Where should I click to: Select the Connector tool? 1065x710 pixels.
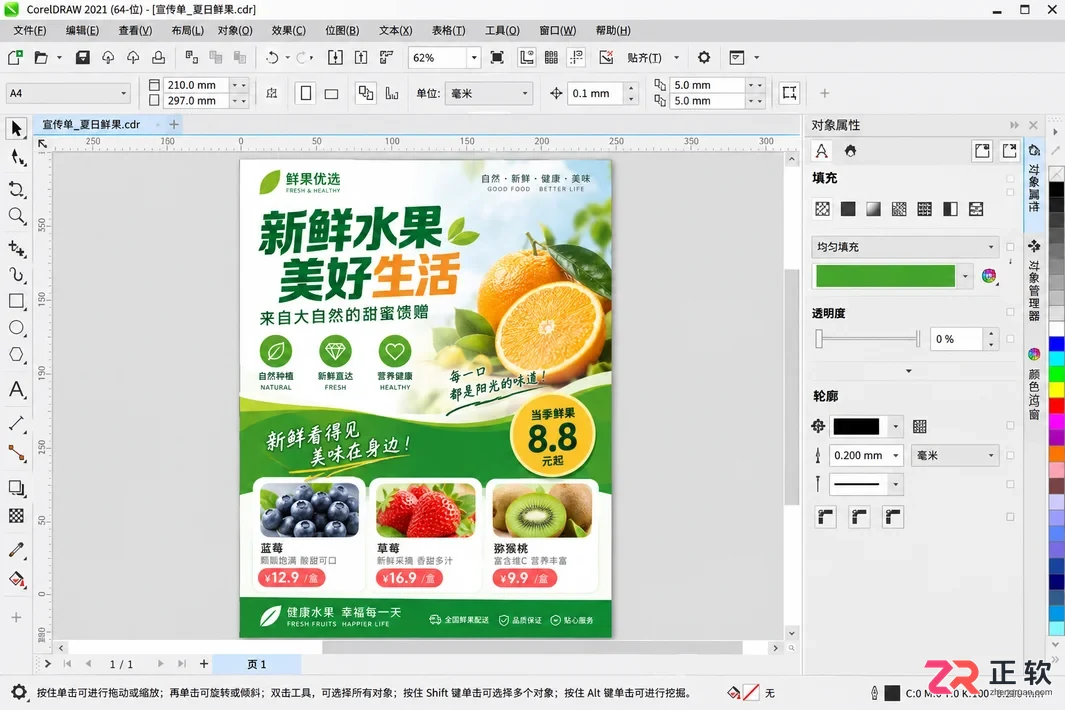17,452
